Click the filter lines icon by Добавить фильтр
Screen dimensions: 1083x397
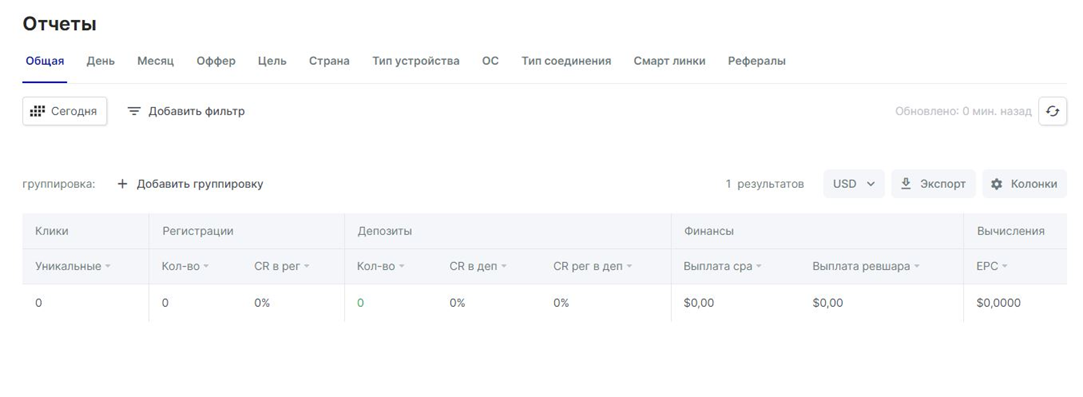pyautogui.click(x=134, y=111)
